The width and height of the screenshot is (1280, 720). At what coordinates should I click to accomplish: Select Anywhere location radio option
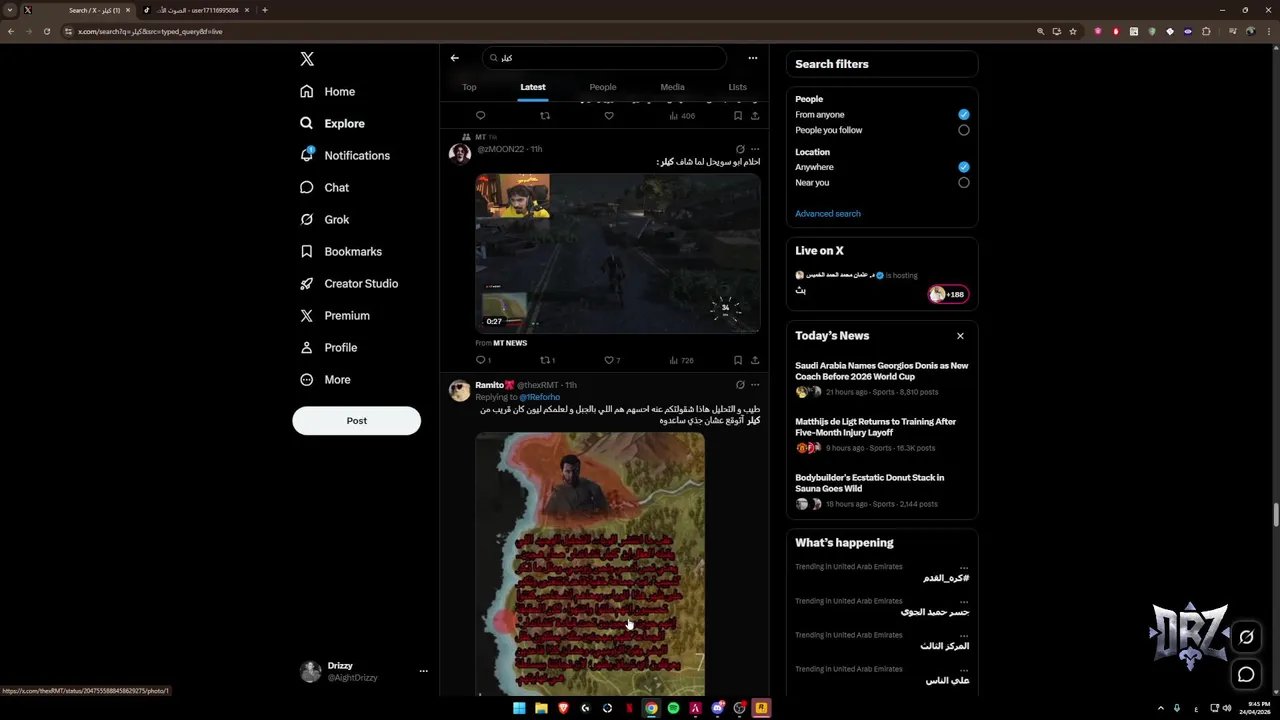coord(964,167)
